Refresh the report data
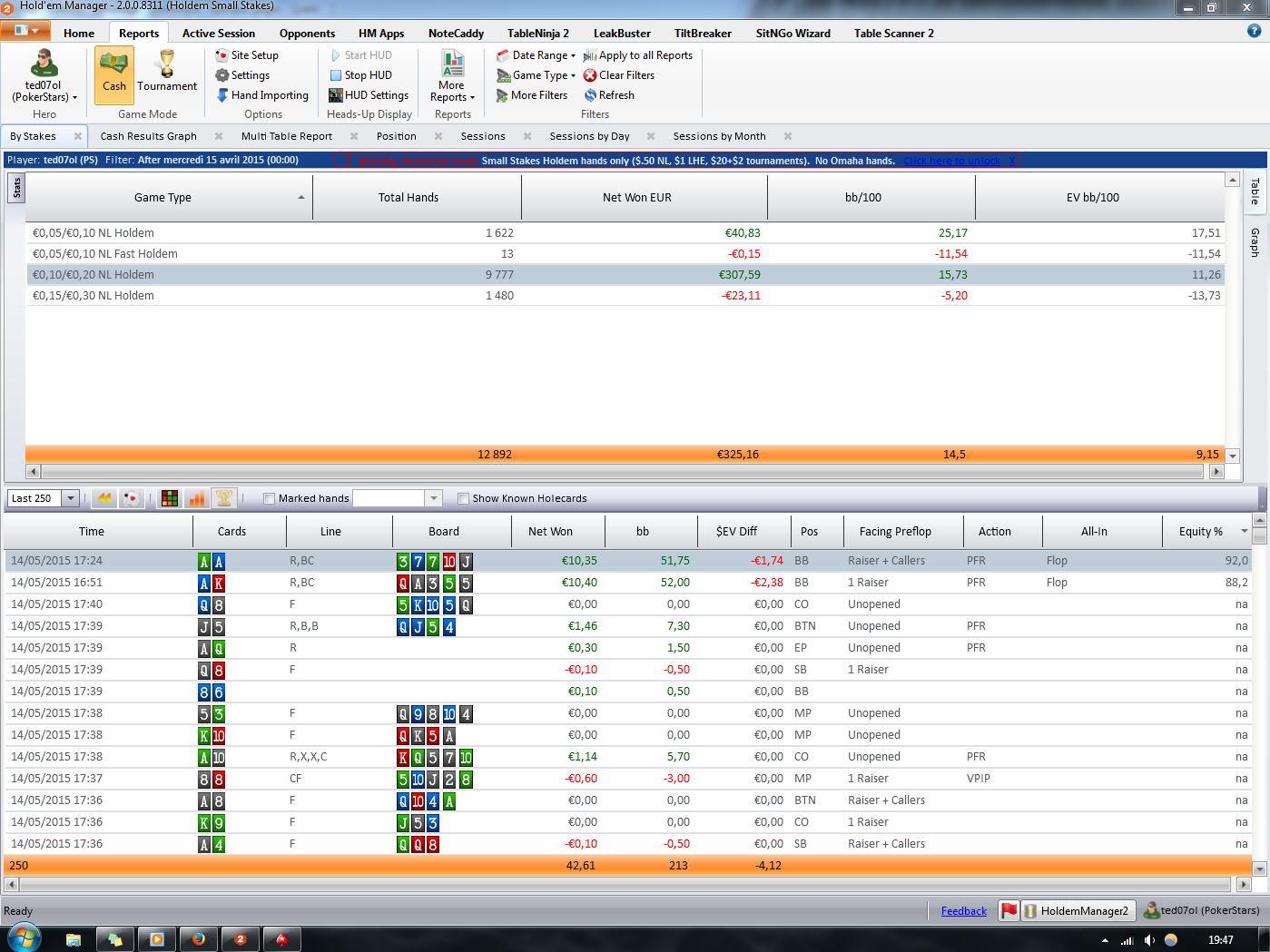Viewport: 1270px width, 952px height. [x=609, y=95]
